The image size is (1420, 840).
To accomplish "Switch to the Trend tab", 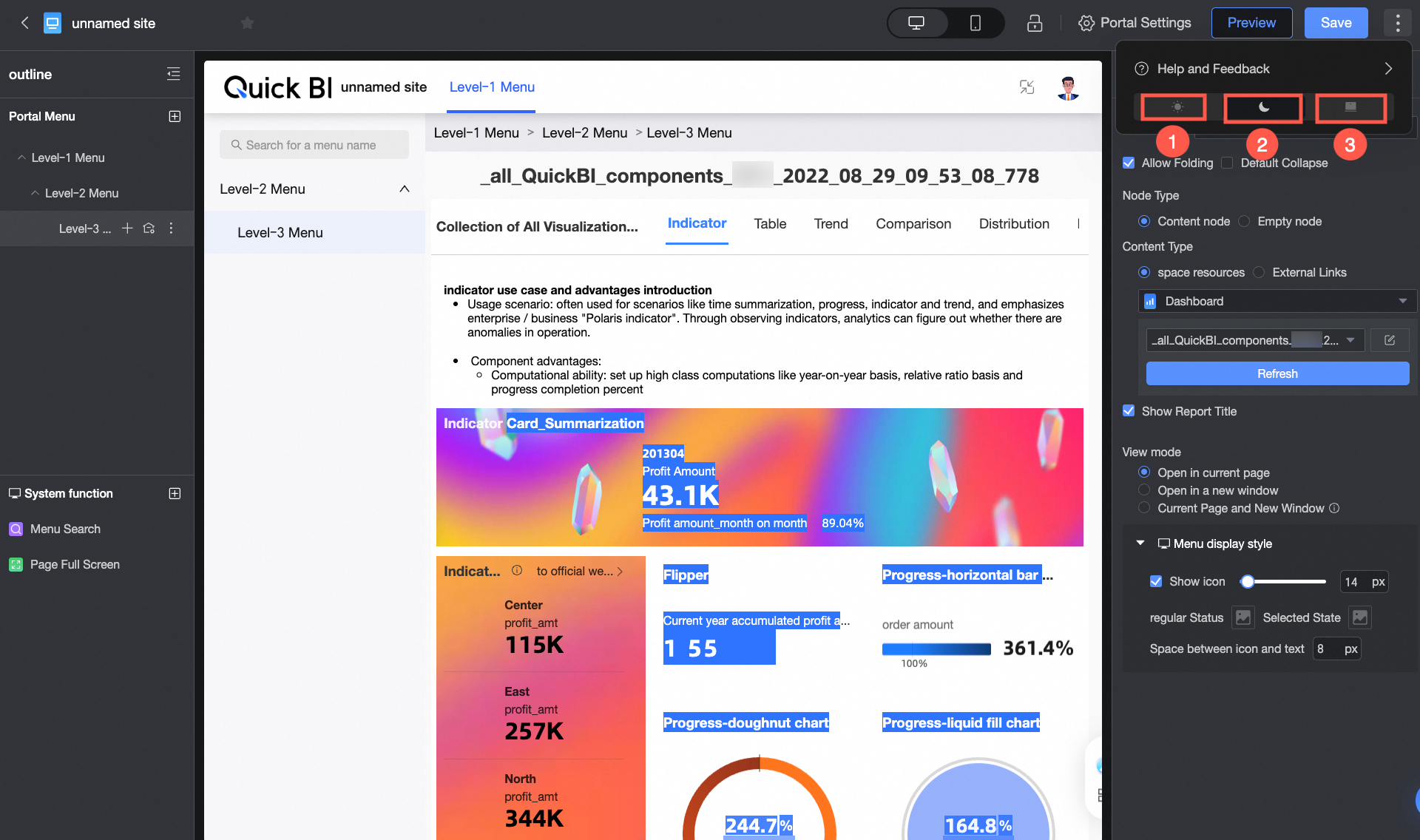I will click(x=831, y=223).
